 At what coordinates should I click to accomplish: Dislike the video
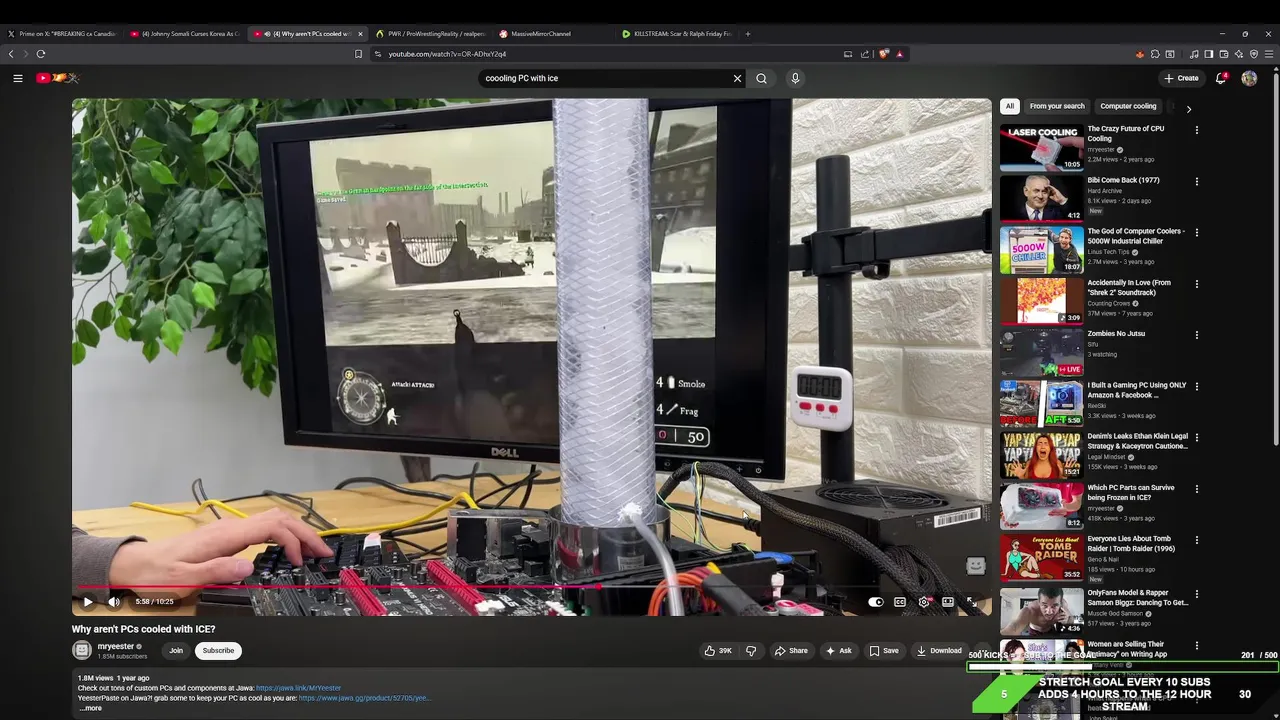pyautogui.click(x=751, y=651)
